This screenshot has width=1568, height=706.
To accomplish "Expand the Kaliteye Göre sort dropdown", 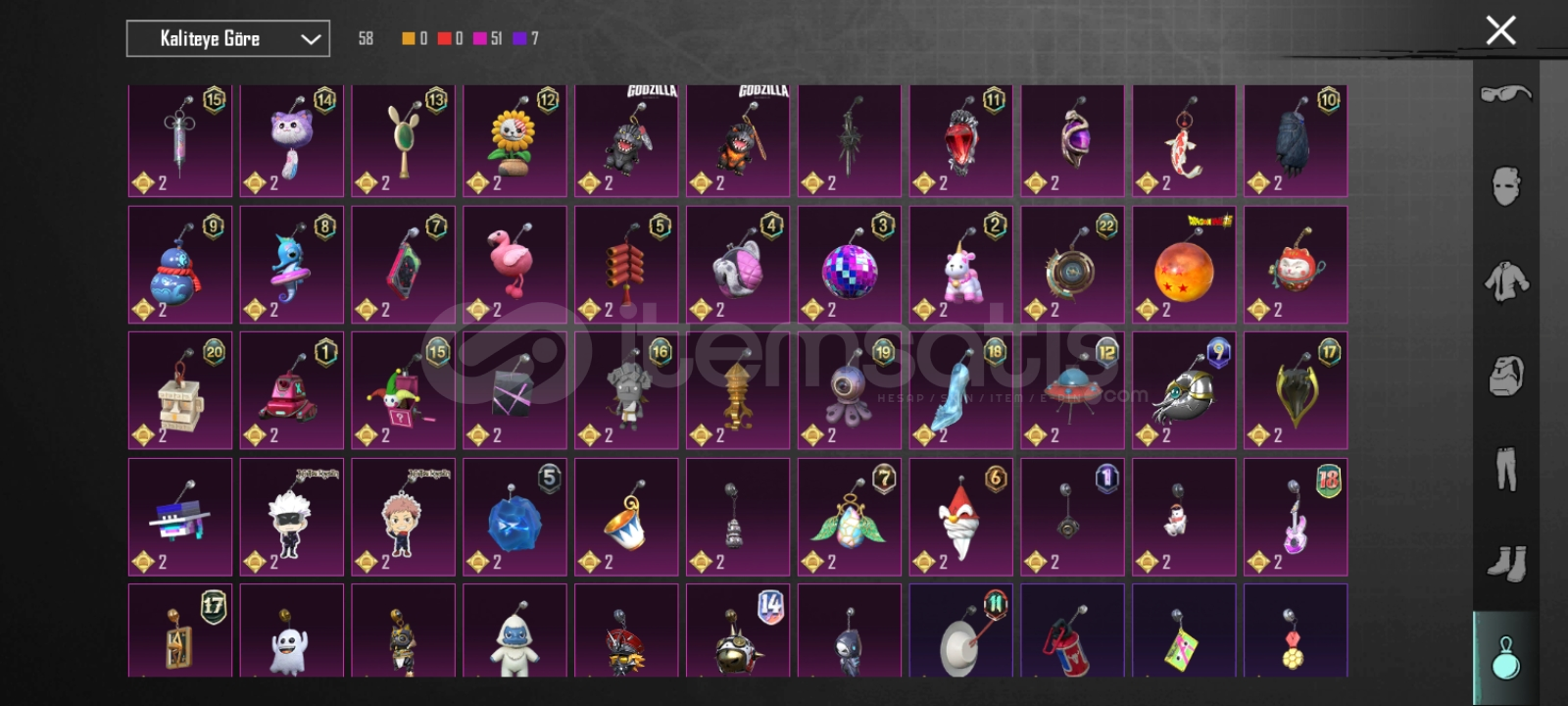I will (x=228, y=38).
